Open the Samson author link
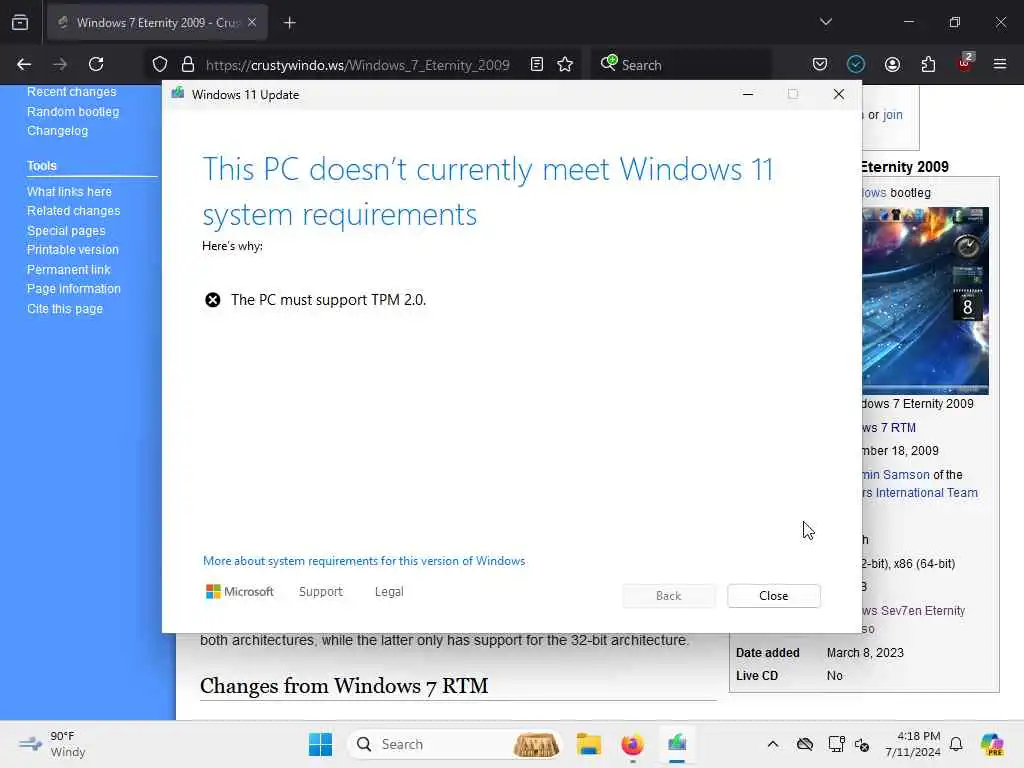The width and height of the screenshot is (1024, 768). click(896, 475)
